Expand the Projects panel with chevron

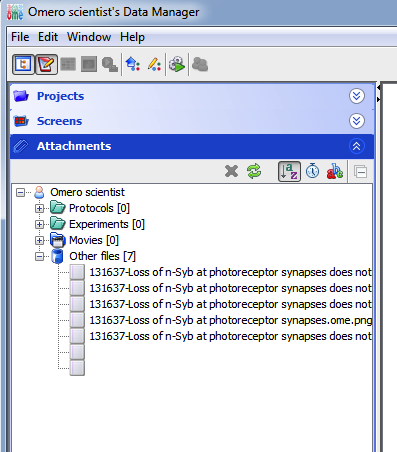point(357,96)
